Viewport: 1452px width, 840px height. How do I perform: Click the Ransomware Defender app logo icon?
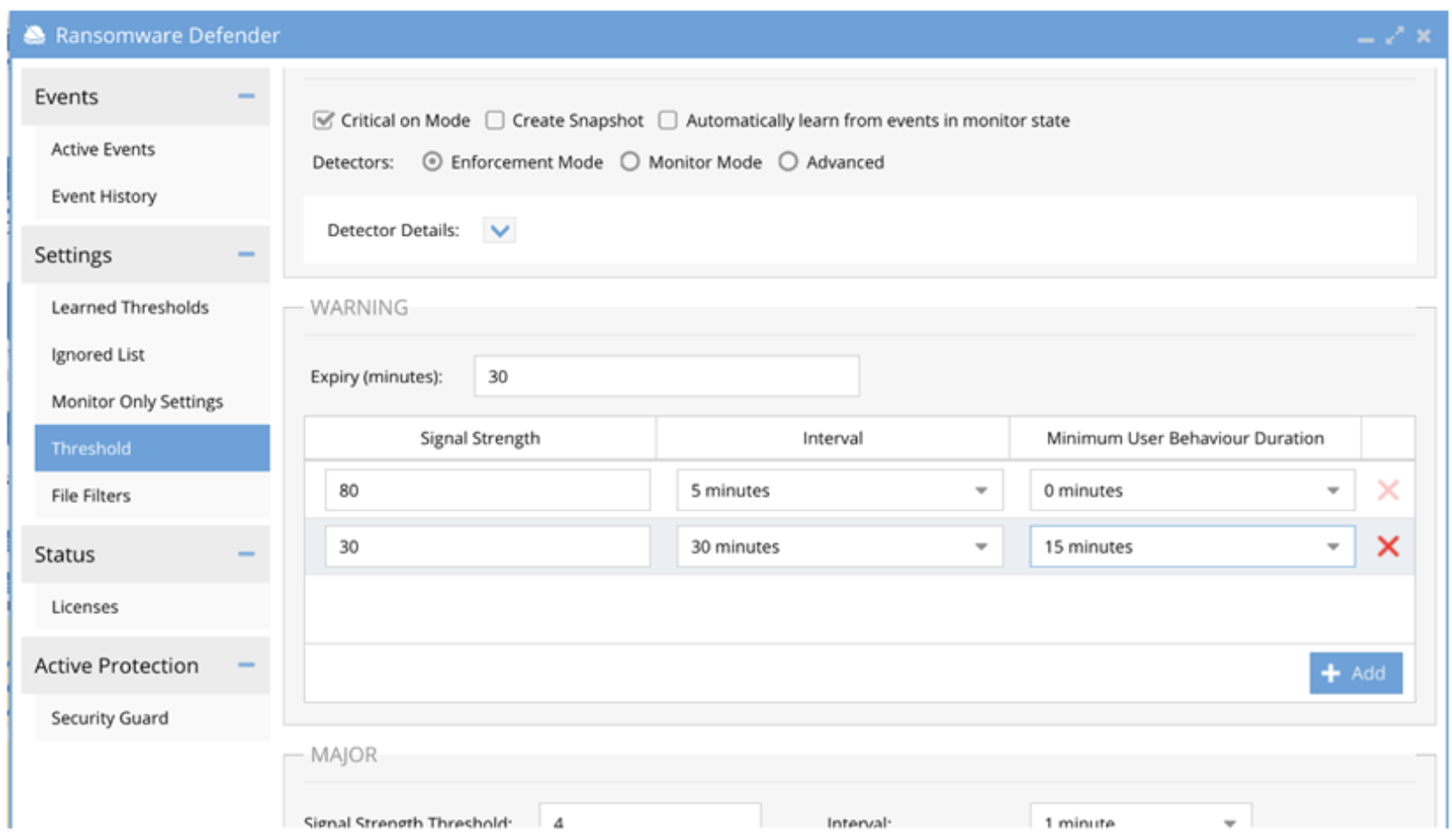34,35
